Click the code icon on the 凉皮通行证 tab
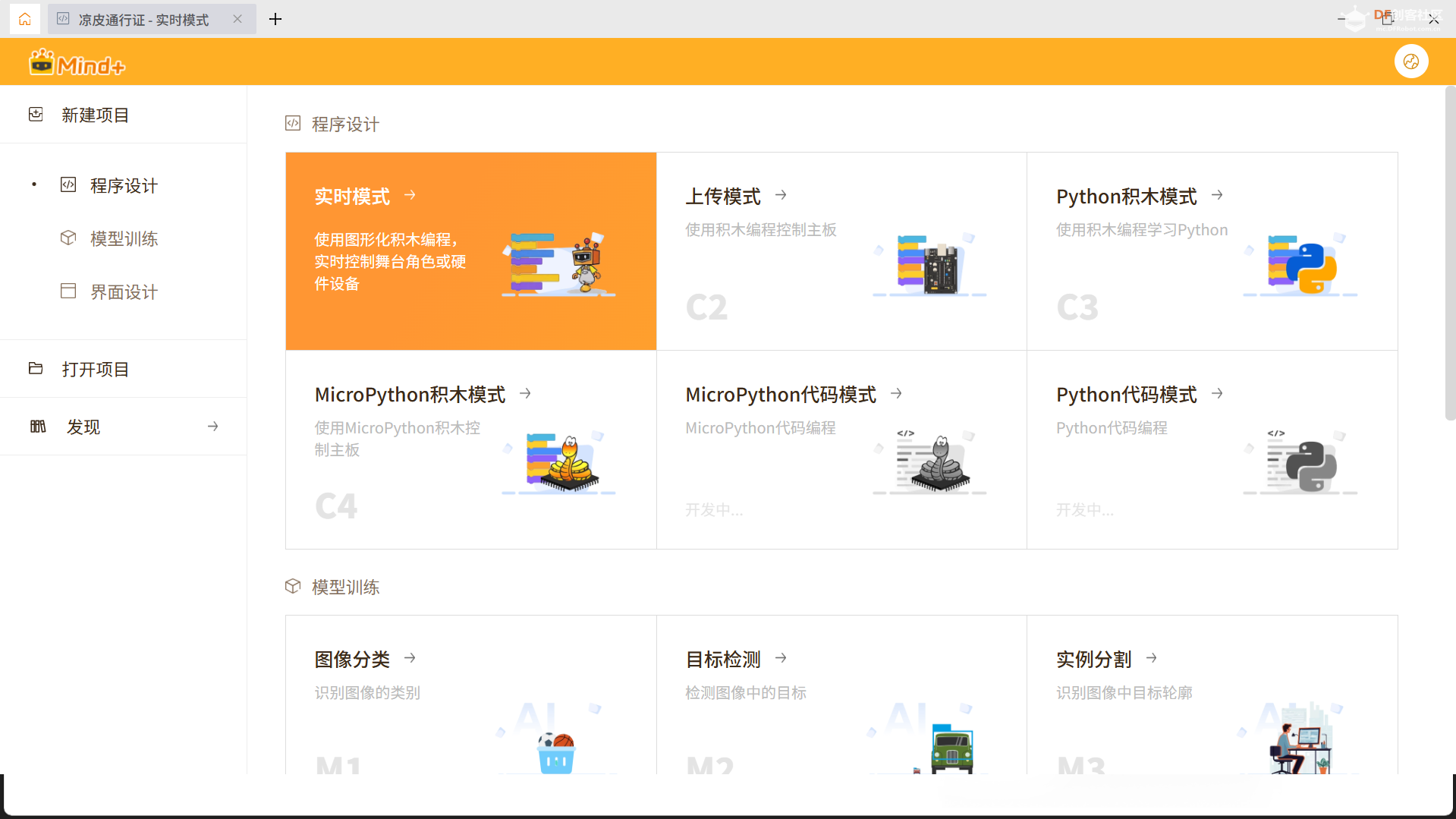1456x819 pixels. [x=63, y=19]
